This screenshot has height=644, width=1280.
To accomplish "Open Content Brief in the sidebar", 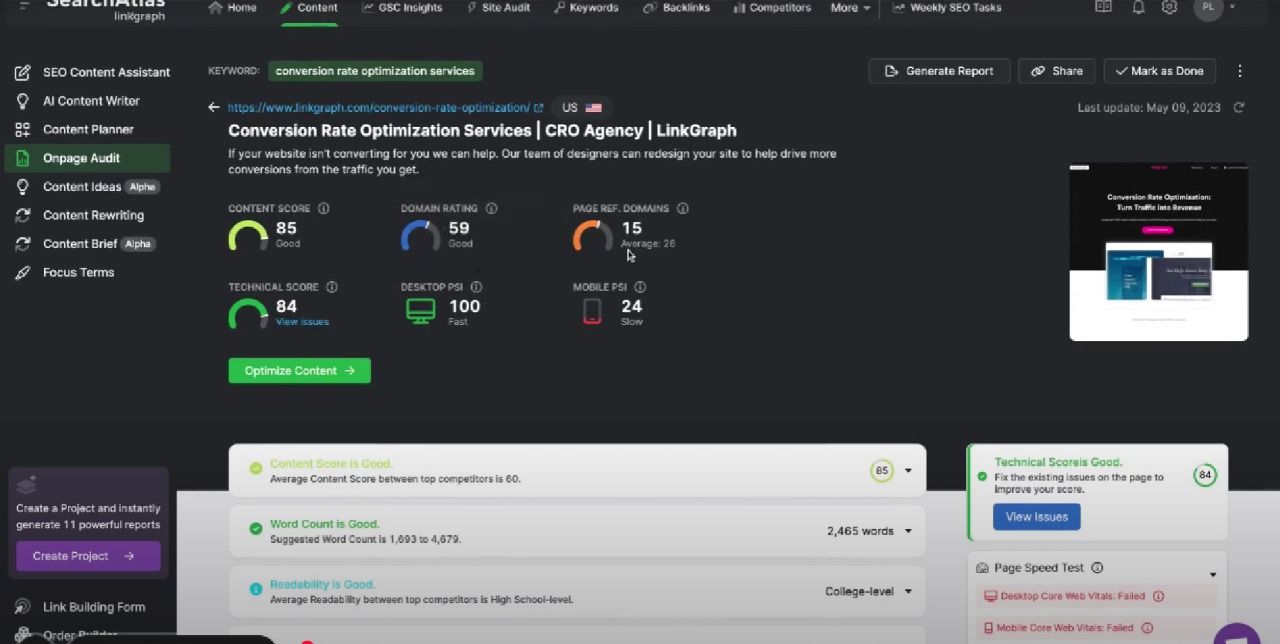I will click(x=87, y=244).
